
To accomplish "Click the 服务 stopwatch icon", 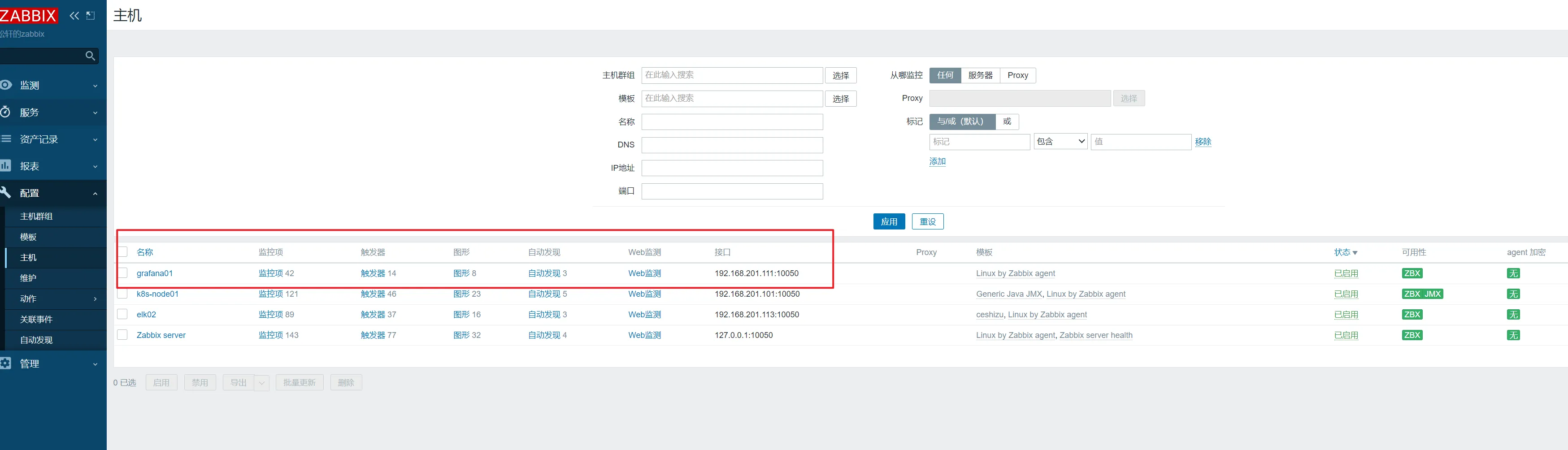I will [5, 112].
